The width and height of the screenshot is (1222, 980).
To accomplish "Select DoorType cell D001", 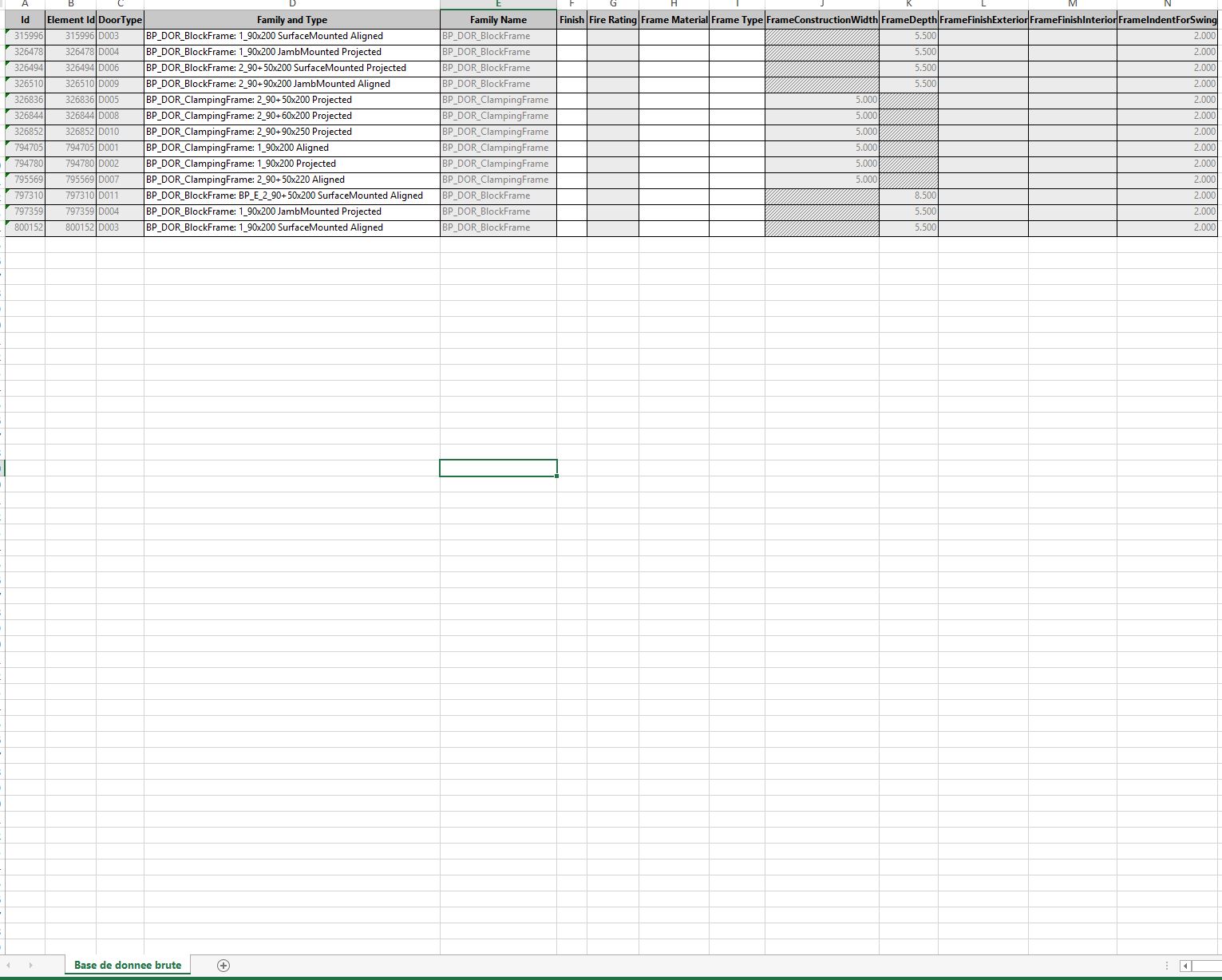I will (x=121, y=148).
